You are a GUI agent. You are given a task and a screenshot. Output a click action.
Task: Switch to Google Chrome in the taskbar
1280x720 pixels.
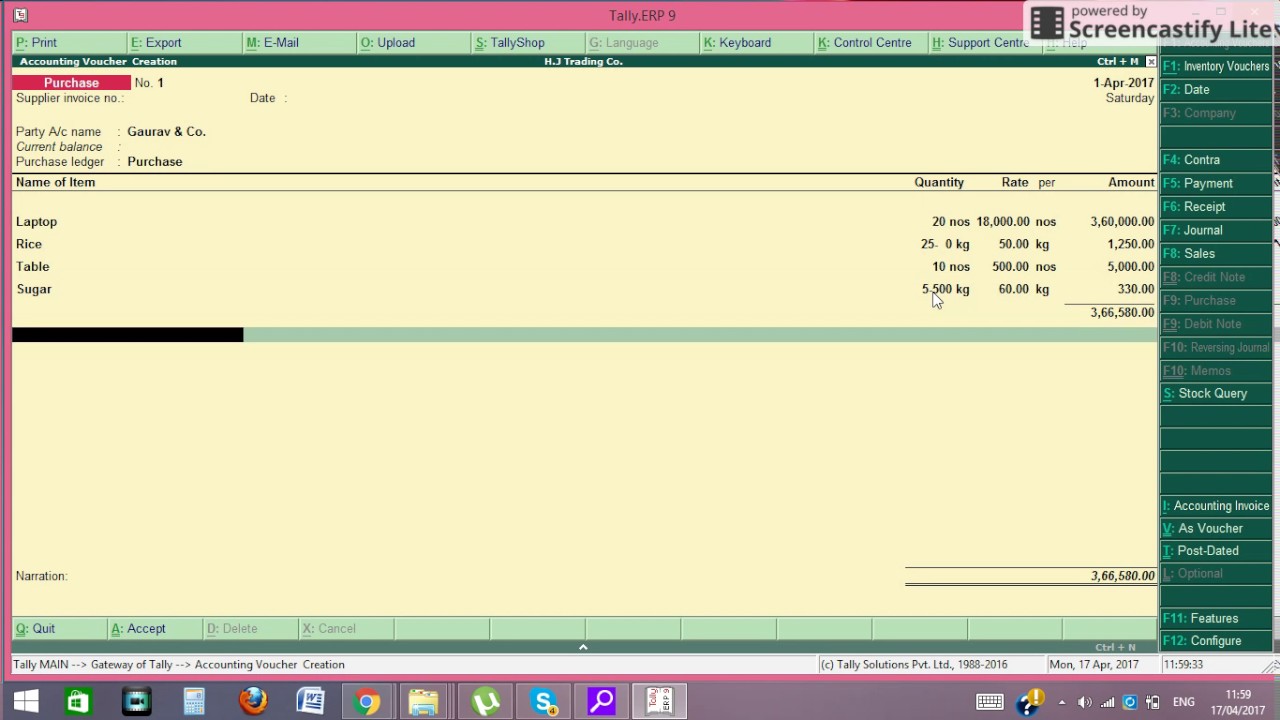pos(367,702)
